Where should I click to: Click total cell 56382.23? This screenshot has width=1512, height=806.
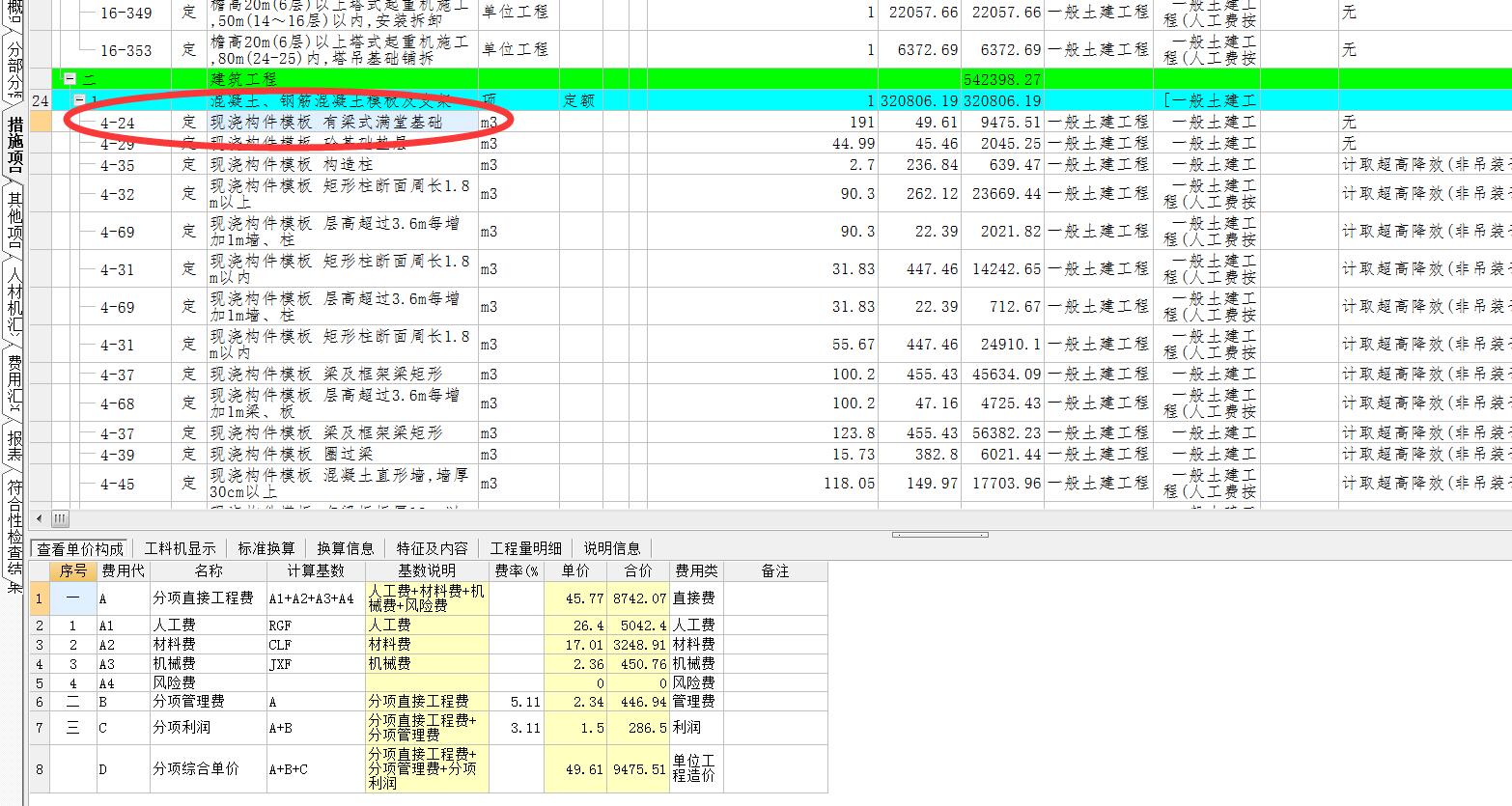(x=1003, y=433)
